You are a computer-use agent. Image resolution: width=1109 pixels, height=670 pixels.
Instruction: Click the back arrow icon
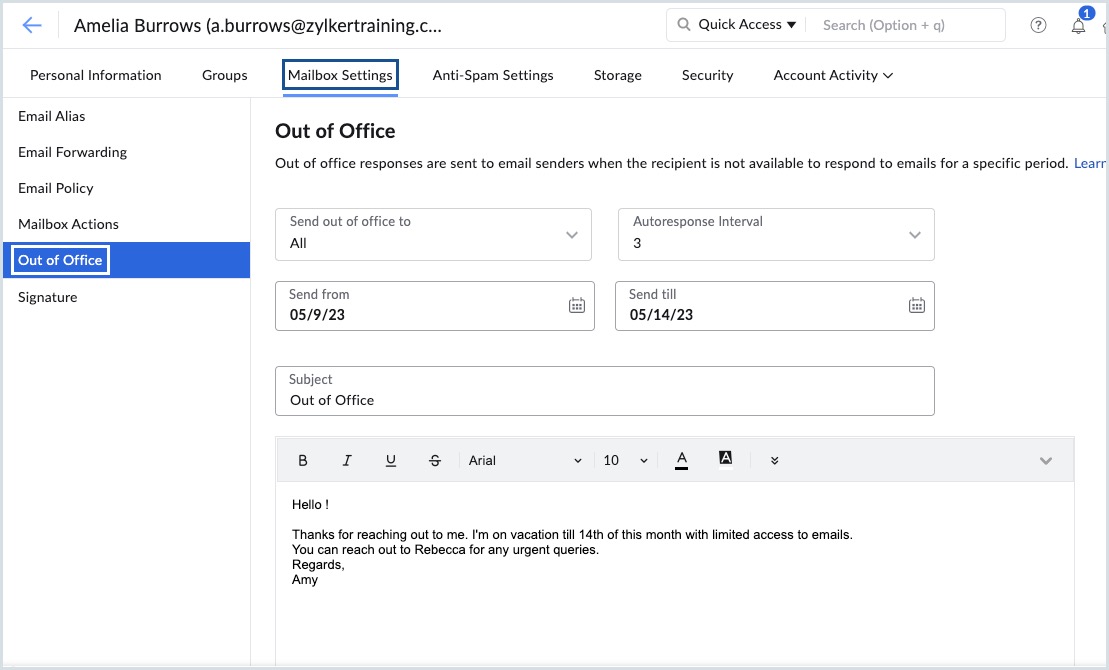coord(32,26)
